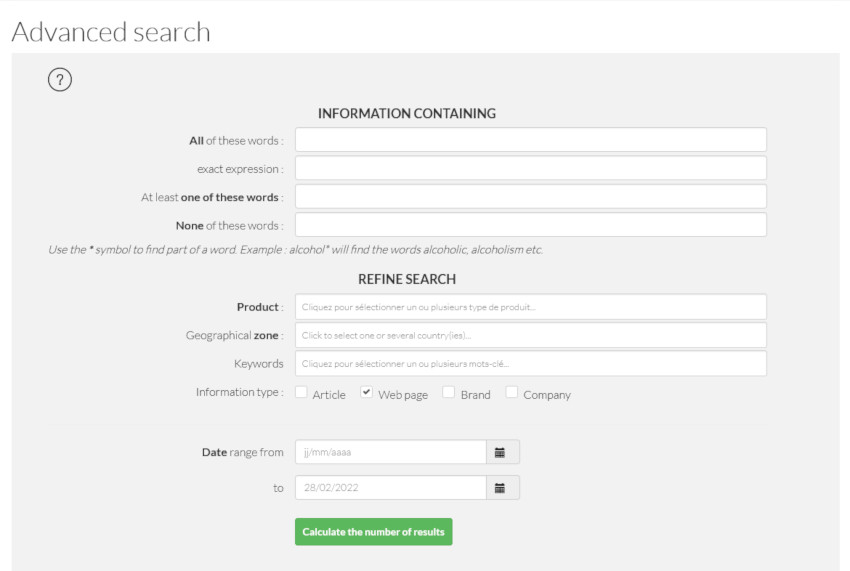
Task: Check the Article information type
Action: tap(301, 392)
